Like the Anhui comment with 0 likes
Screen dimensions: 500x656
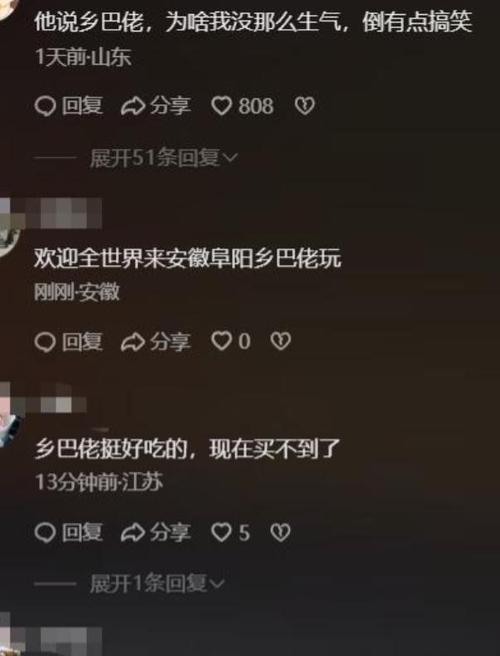coord(221,341)
